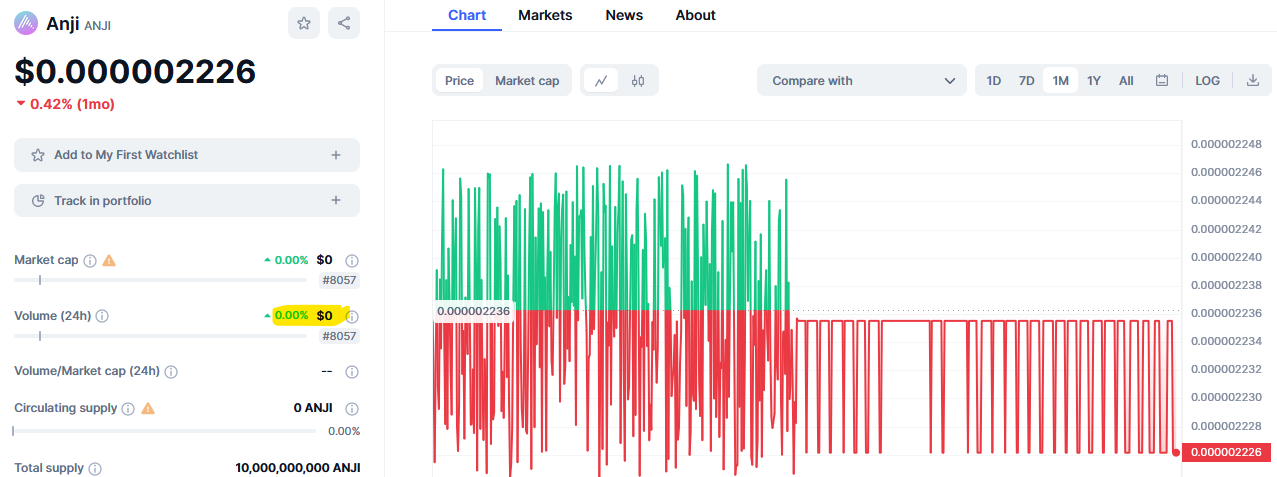1277x477 pixels.
Task: Click Volume/Market cap (24h) info icon
Action: pos(171,372)
